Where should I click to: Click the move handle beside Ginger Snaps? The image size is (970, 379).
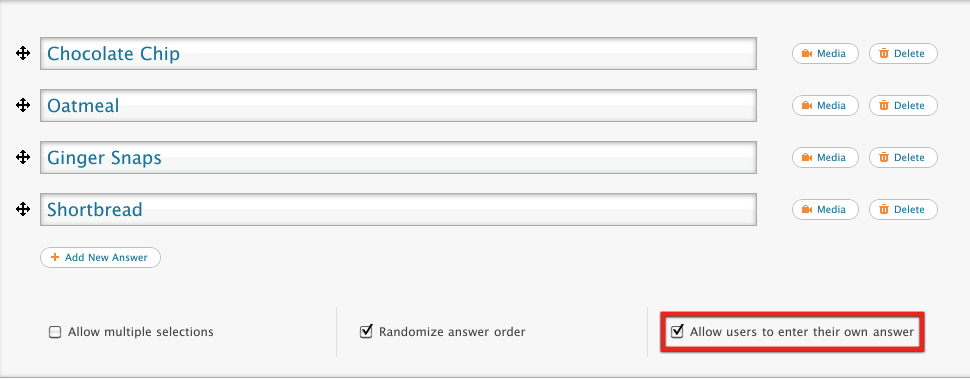coord(23,158)
